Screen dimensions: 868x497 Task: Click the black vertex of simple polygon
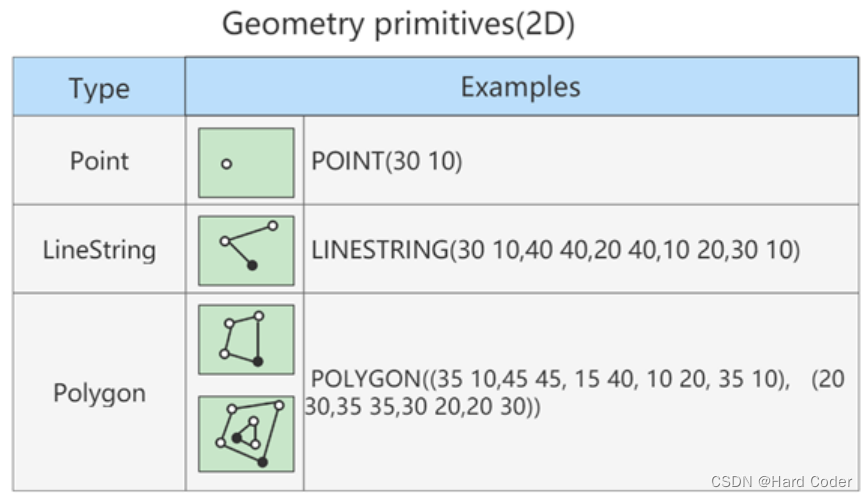pos(258,361)
